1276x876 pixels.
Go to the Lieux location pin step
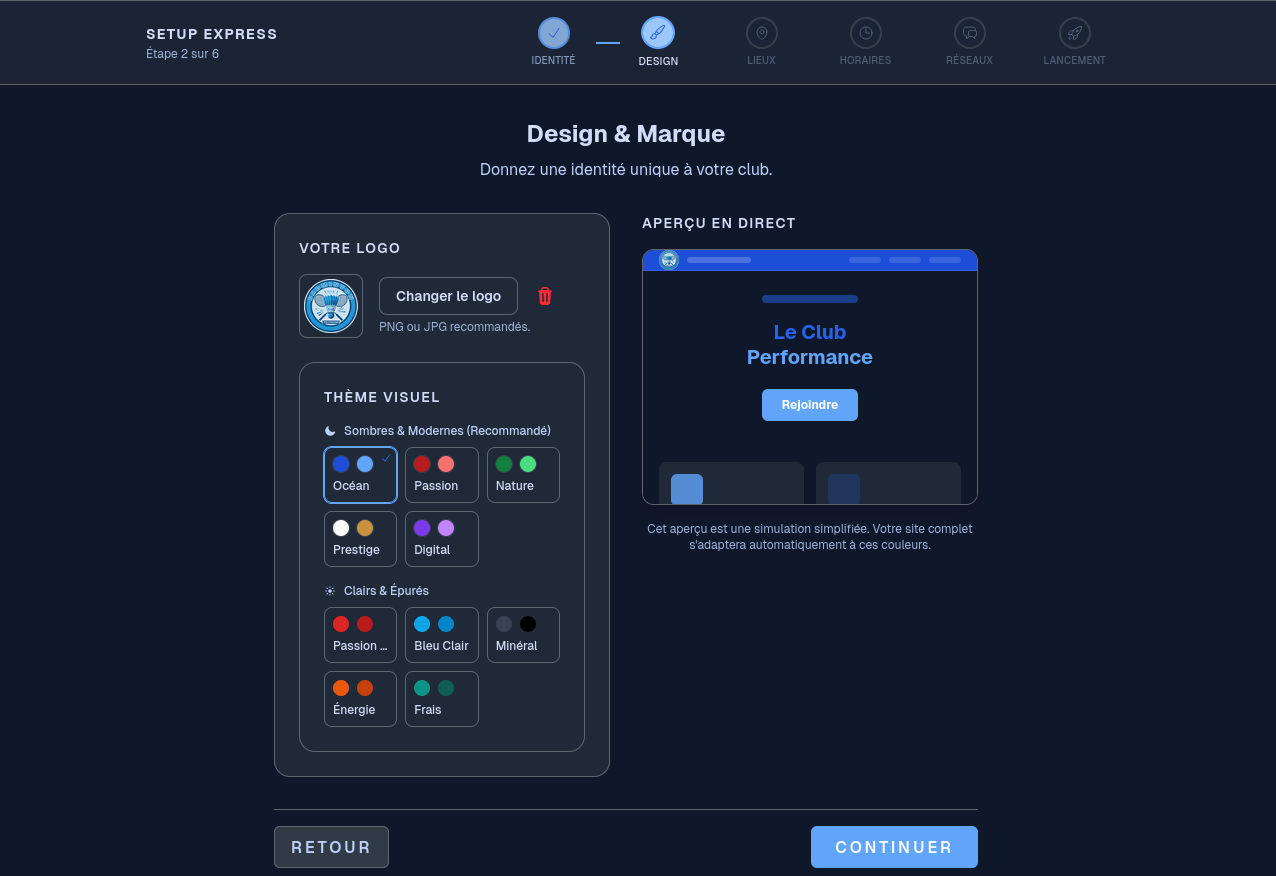click(x=761, y=33)
